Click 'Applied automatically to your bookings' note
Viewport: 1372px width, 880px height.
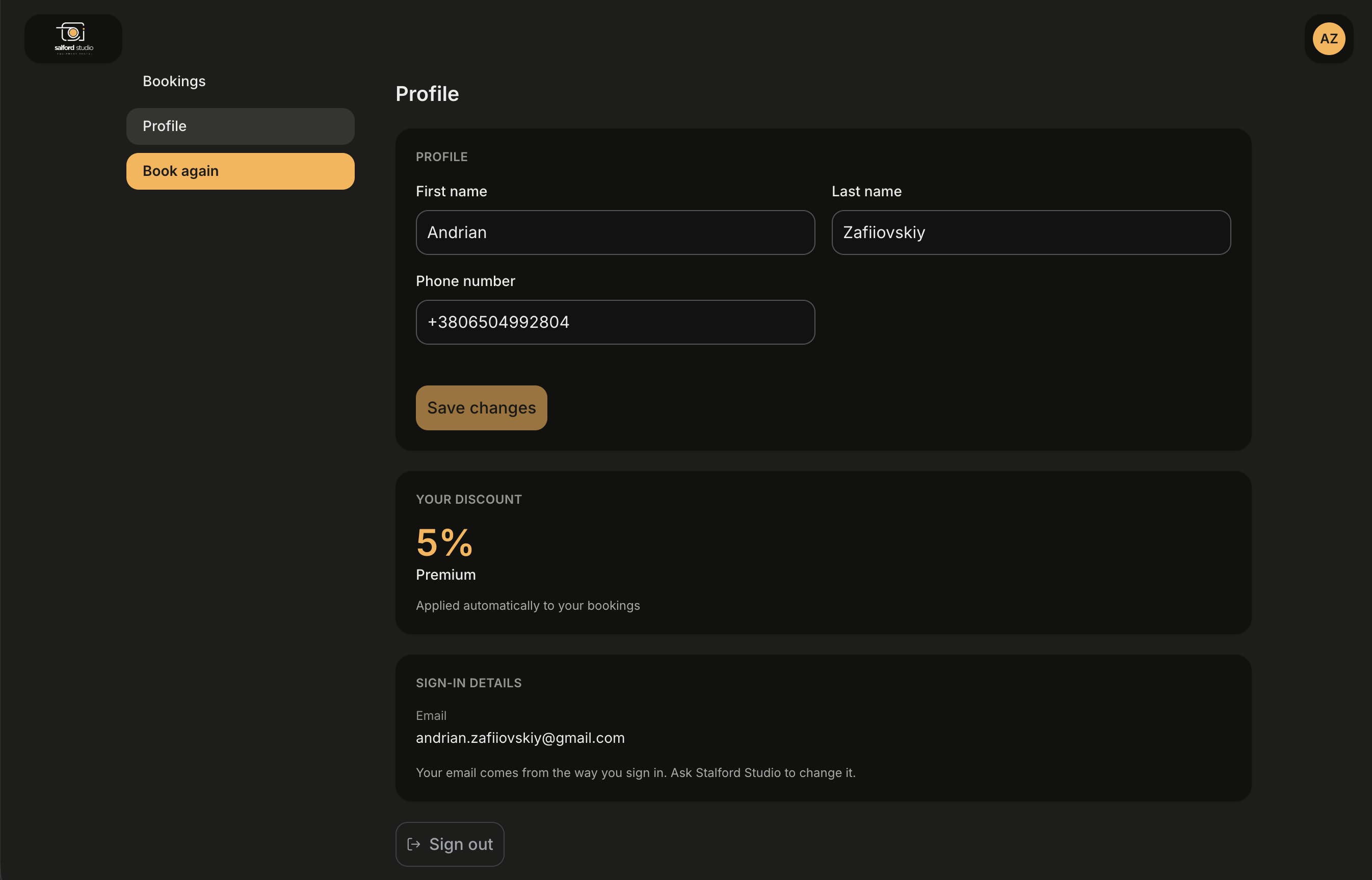coord(528,606)
